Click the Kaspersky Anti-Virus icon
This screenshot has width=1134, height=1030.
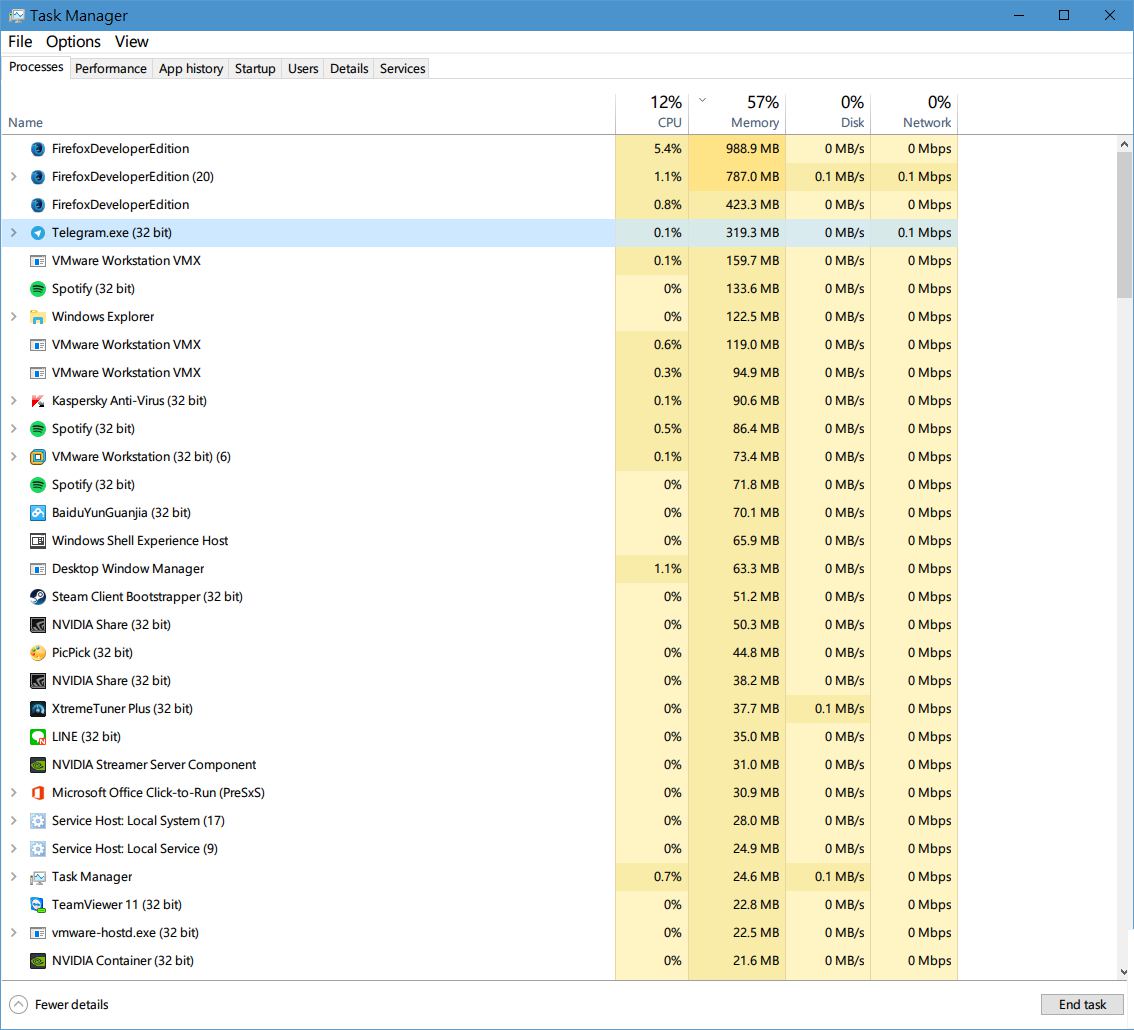tap(38, 401)
